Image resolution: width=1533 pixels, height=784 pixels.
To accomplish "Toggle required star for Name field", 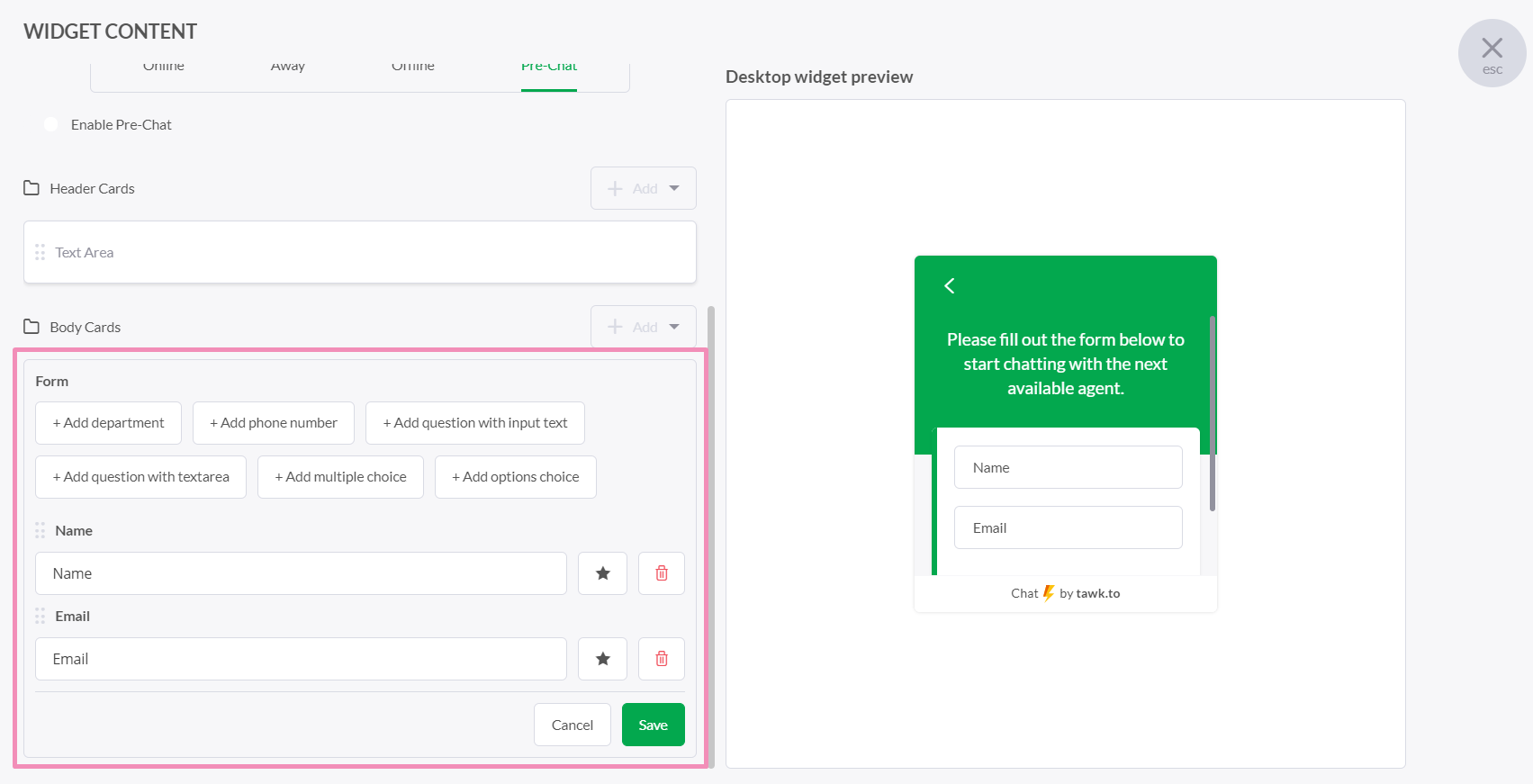I will (602, 573).
